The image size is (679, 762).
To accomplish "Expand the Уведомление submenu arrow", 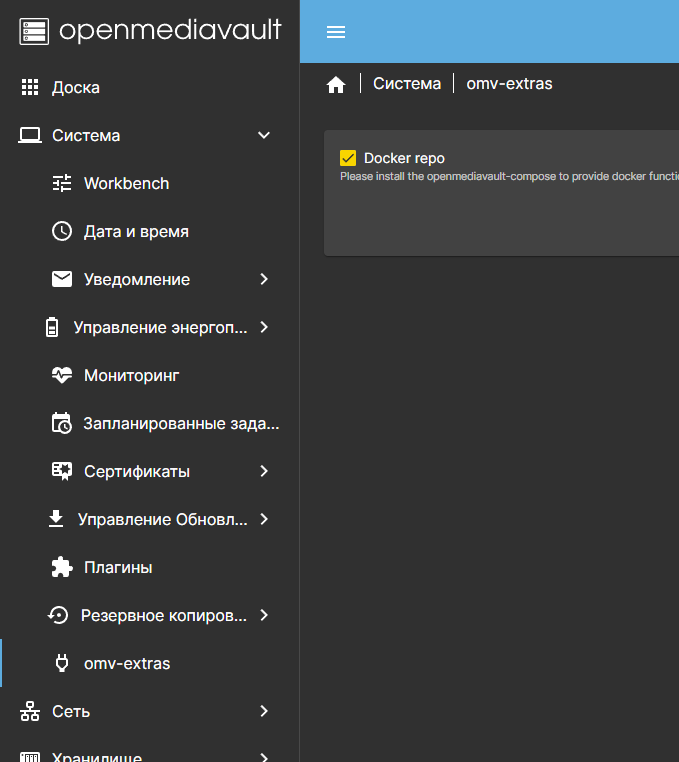I will click(264, 279).
